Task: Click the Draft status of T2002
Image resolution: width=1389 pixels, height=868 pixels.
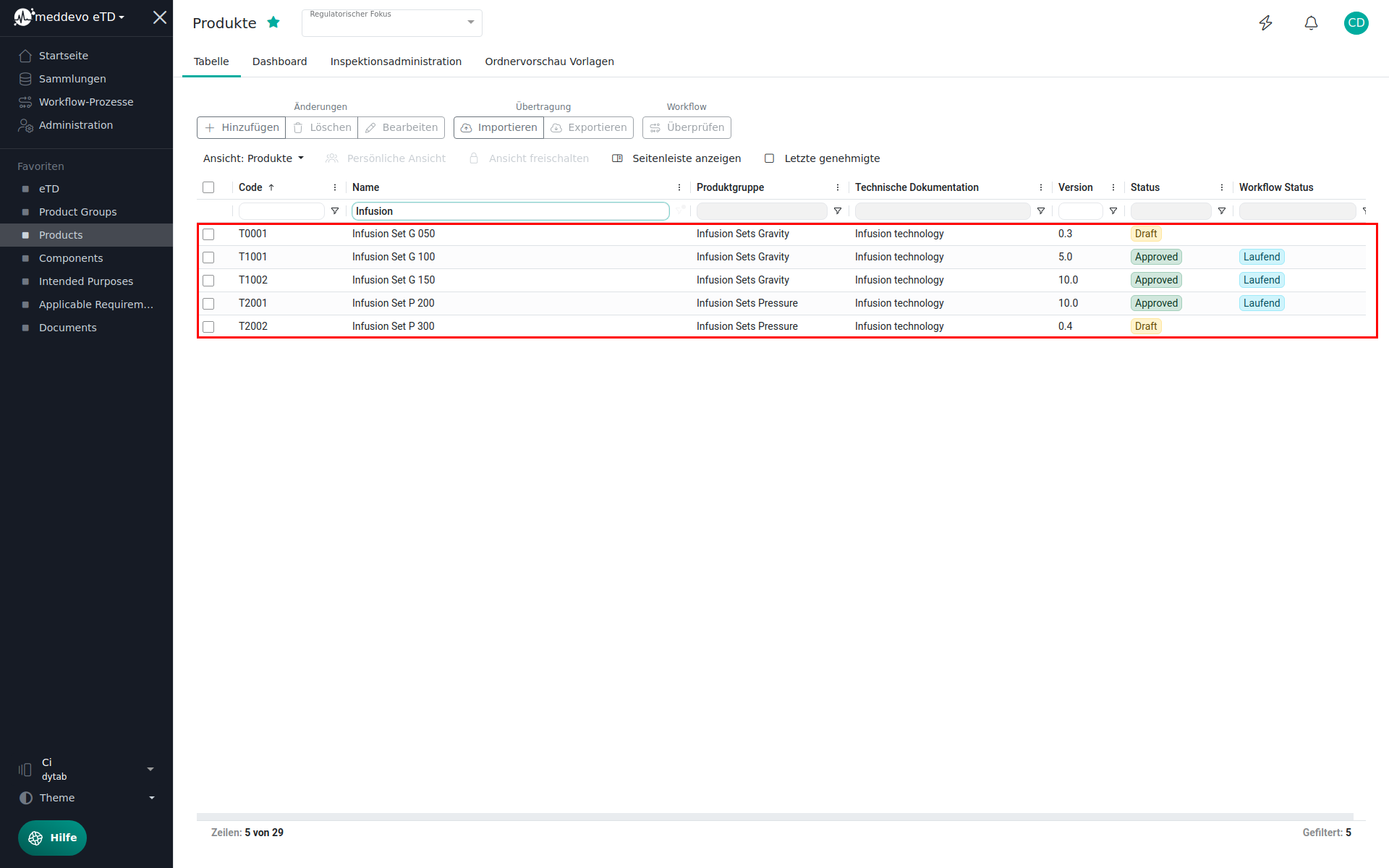Action: [1146, 326]
